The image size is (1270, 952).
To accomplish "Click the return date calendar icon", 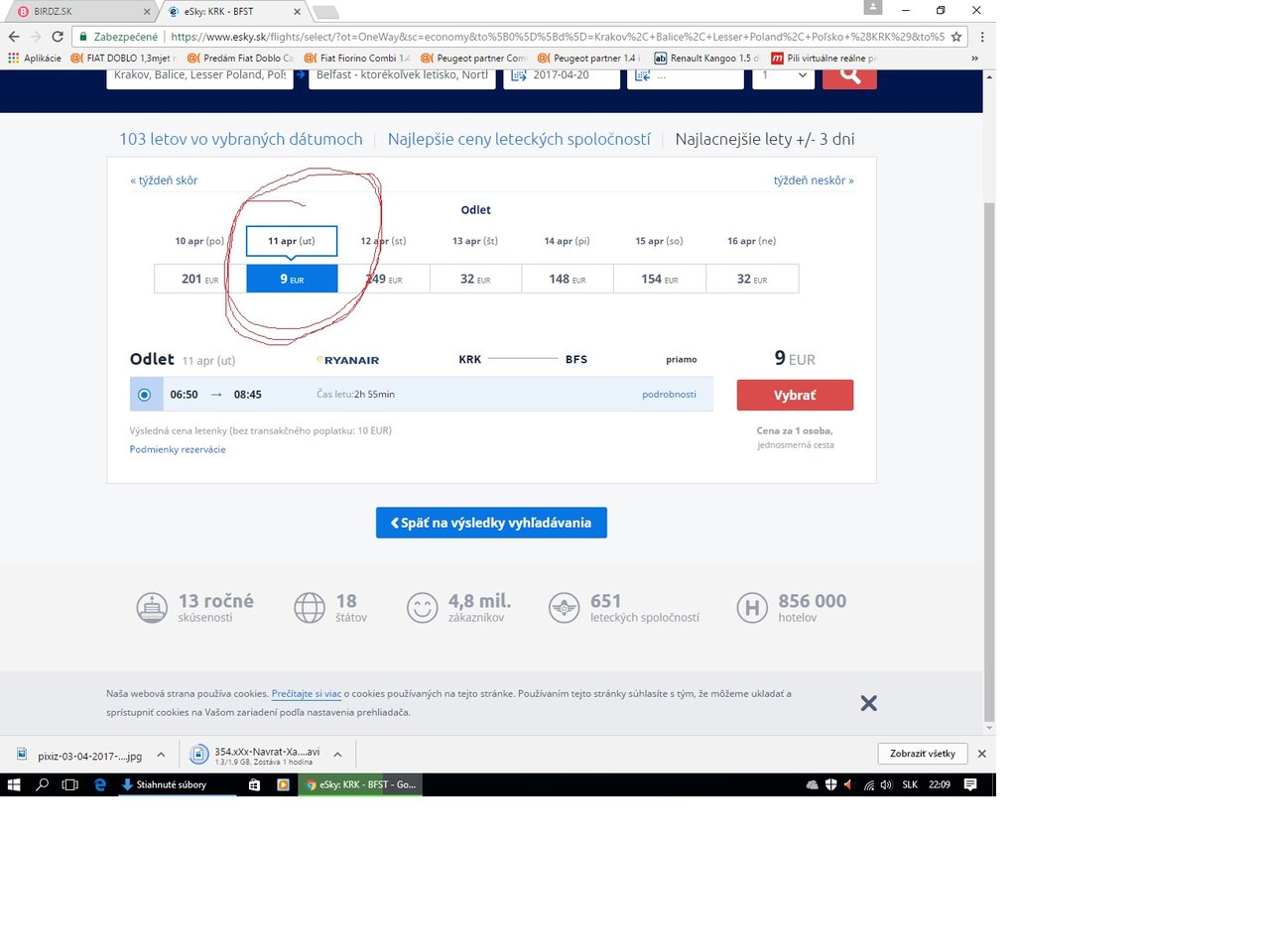I will point(643,75).
